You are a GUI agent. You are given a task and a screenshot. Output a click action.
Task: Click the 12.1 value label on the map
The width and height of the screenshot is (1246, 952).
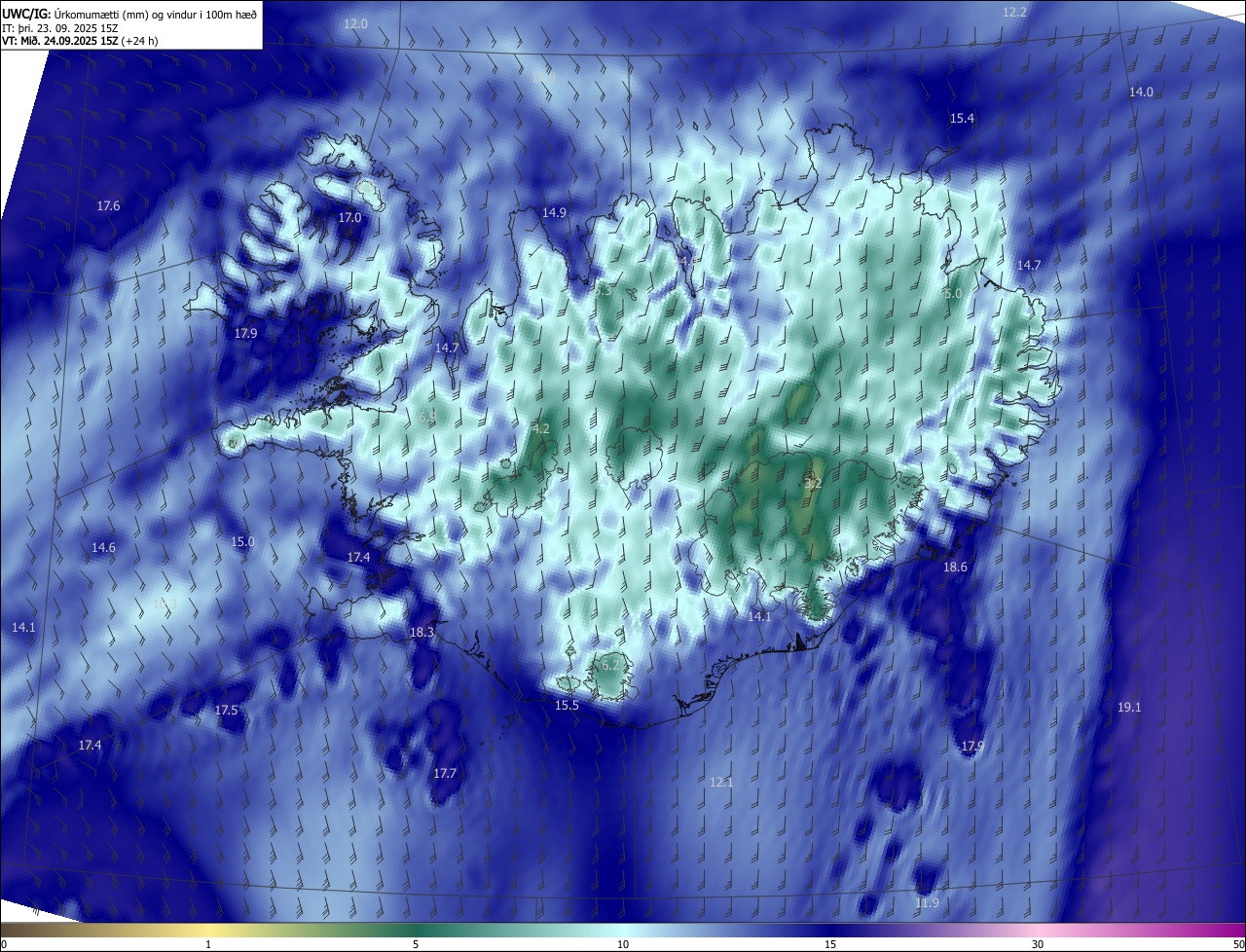click(x=721, y=782)
